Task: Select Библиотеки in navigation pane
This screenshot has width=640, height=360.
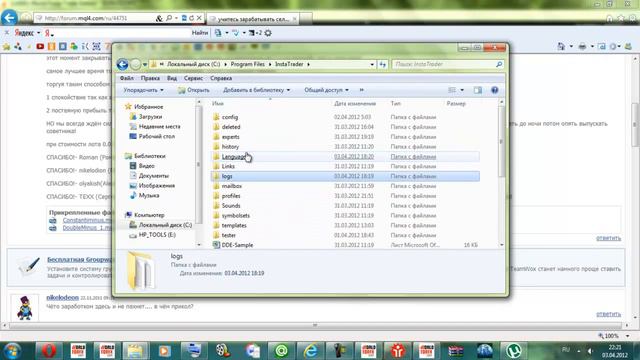Action: point(149,156)
